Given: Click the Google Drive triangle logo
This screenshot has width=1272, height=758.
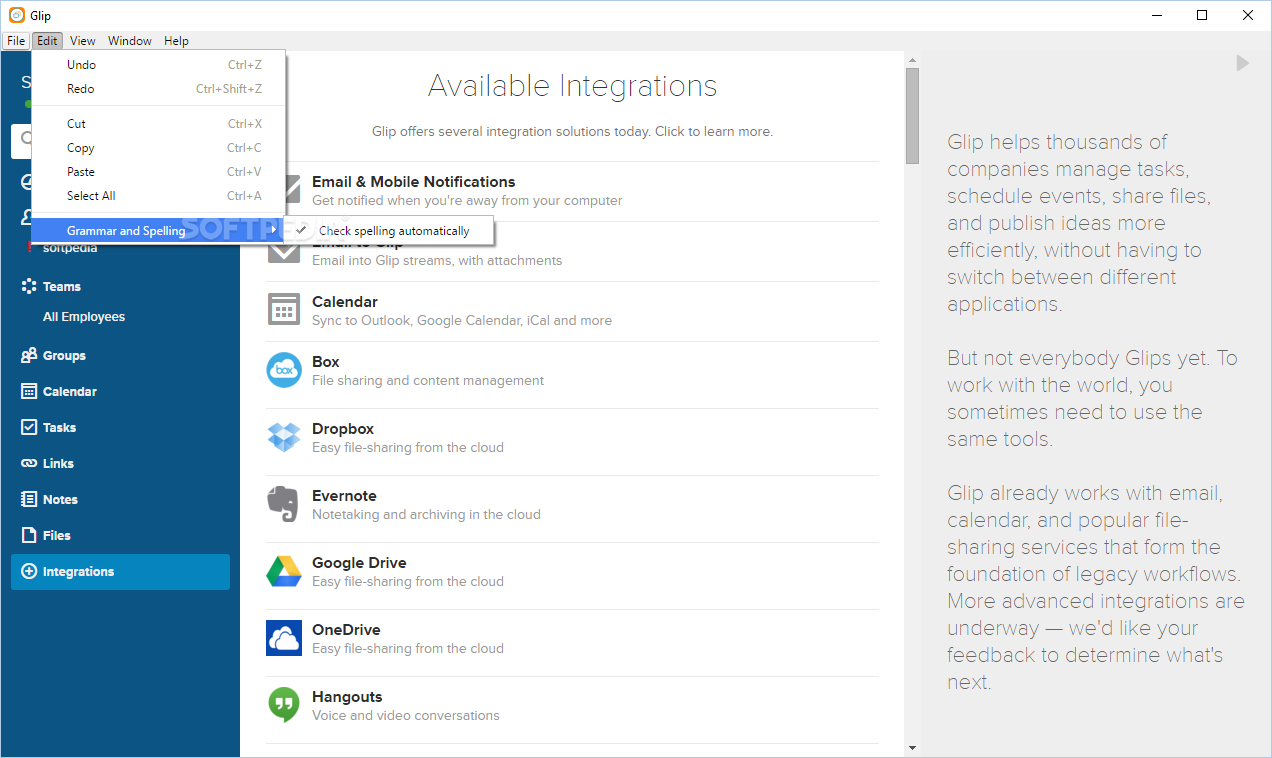Looking at the screenshot, I should click(x=284, y=571).
